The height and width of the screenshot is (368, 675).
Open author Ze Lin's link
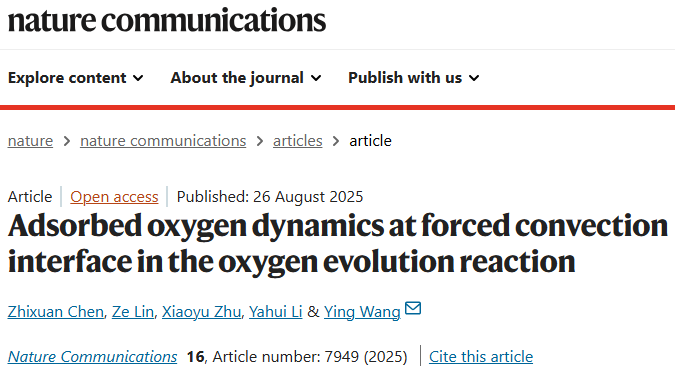coord(133,312)
